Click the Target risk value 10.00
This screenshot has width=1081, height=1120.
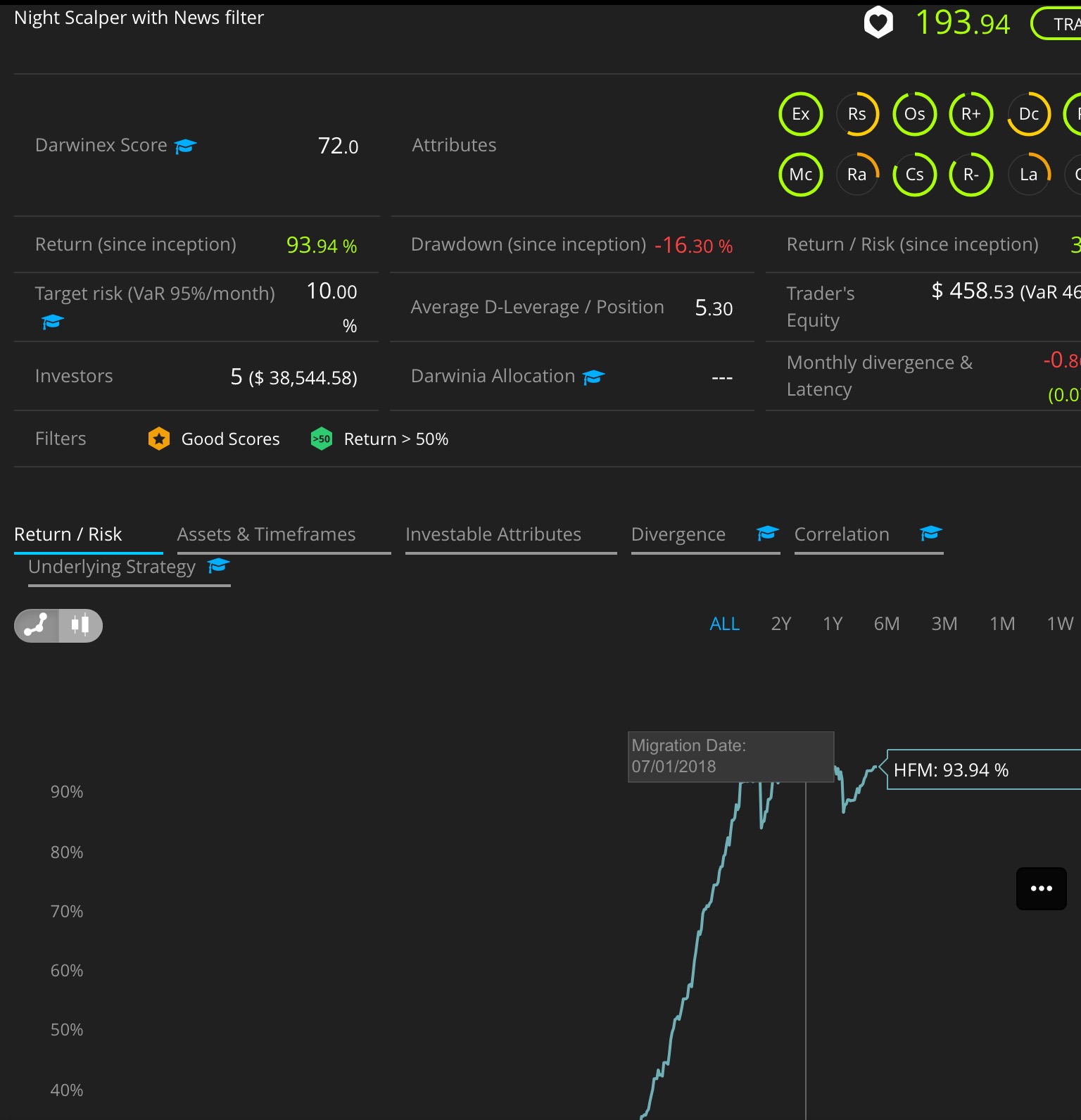(x=331, y=291)
